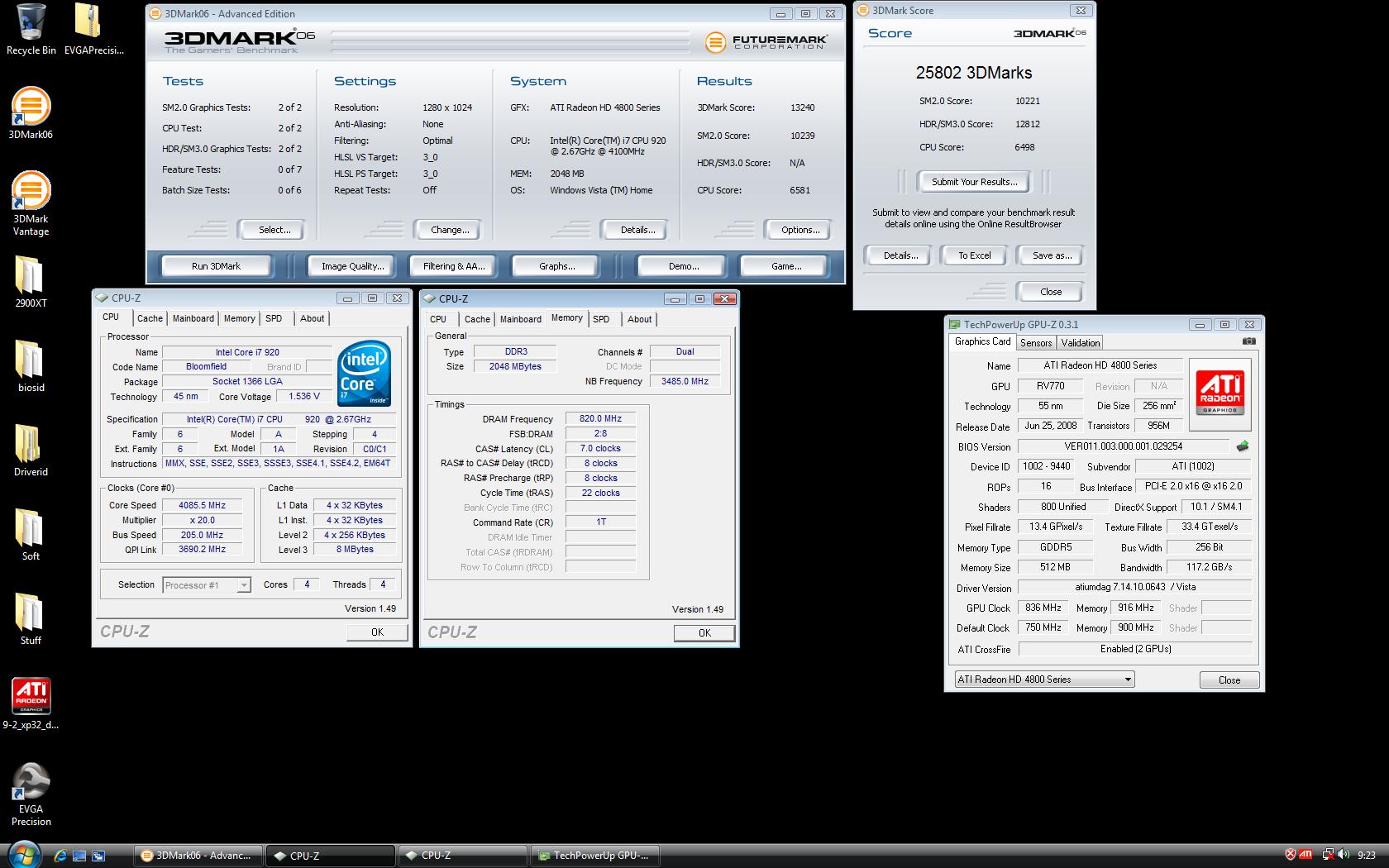Click Show Desktop quick launch icon
Image resolution: width=1389 pixels, height=868 pixels.
79,856
